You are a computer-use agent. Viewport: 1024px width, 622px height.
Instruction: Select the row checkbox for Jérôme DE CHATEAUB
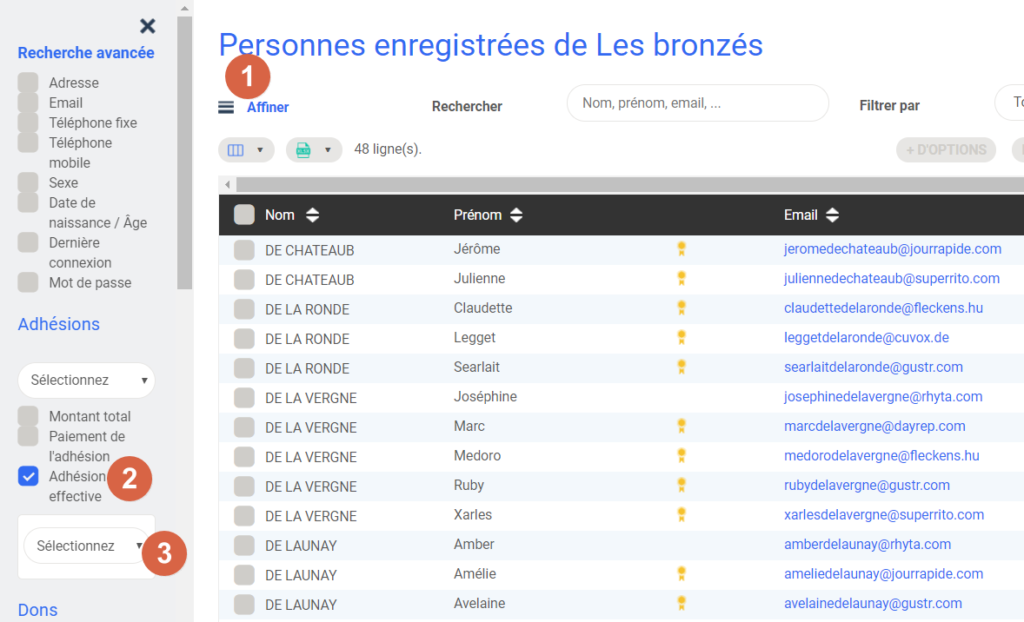tap(244, 250)
